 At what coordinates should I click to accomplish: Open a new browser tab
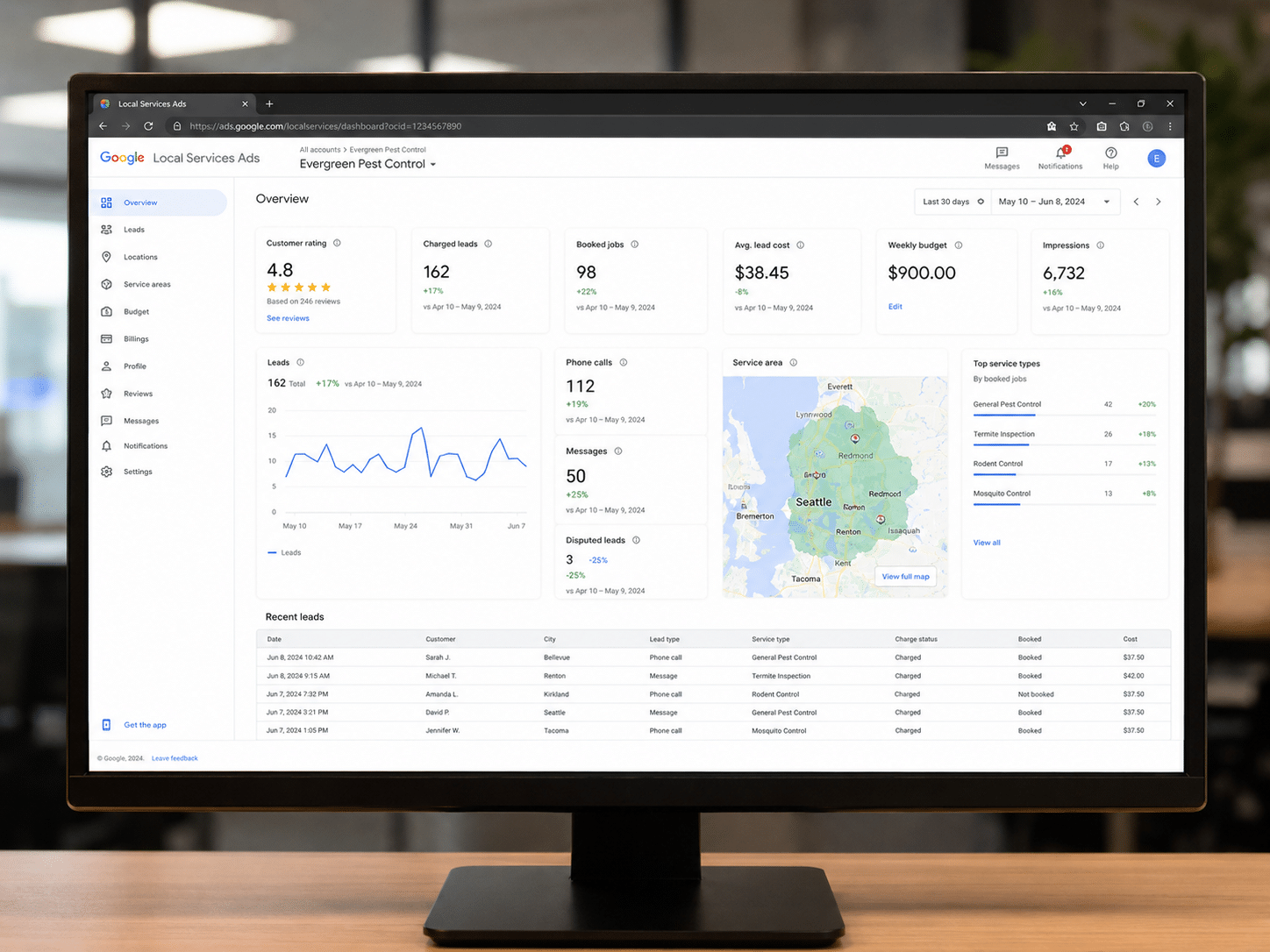(269, 103)
